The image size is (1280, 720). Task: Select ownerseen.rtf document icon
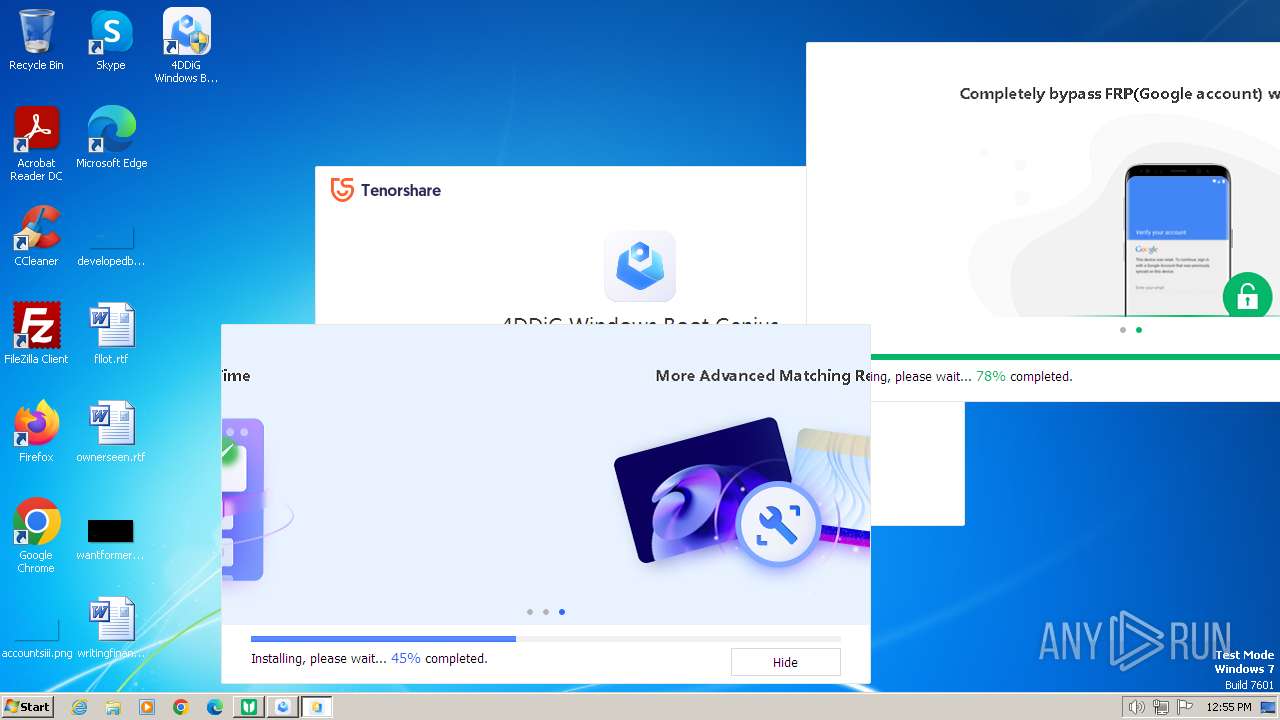[x=111, y=432]
